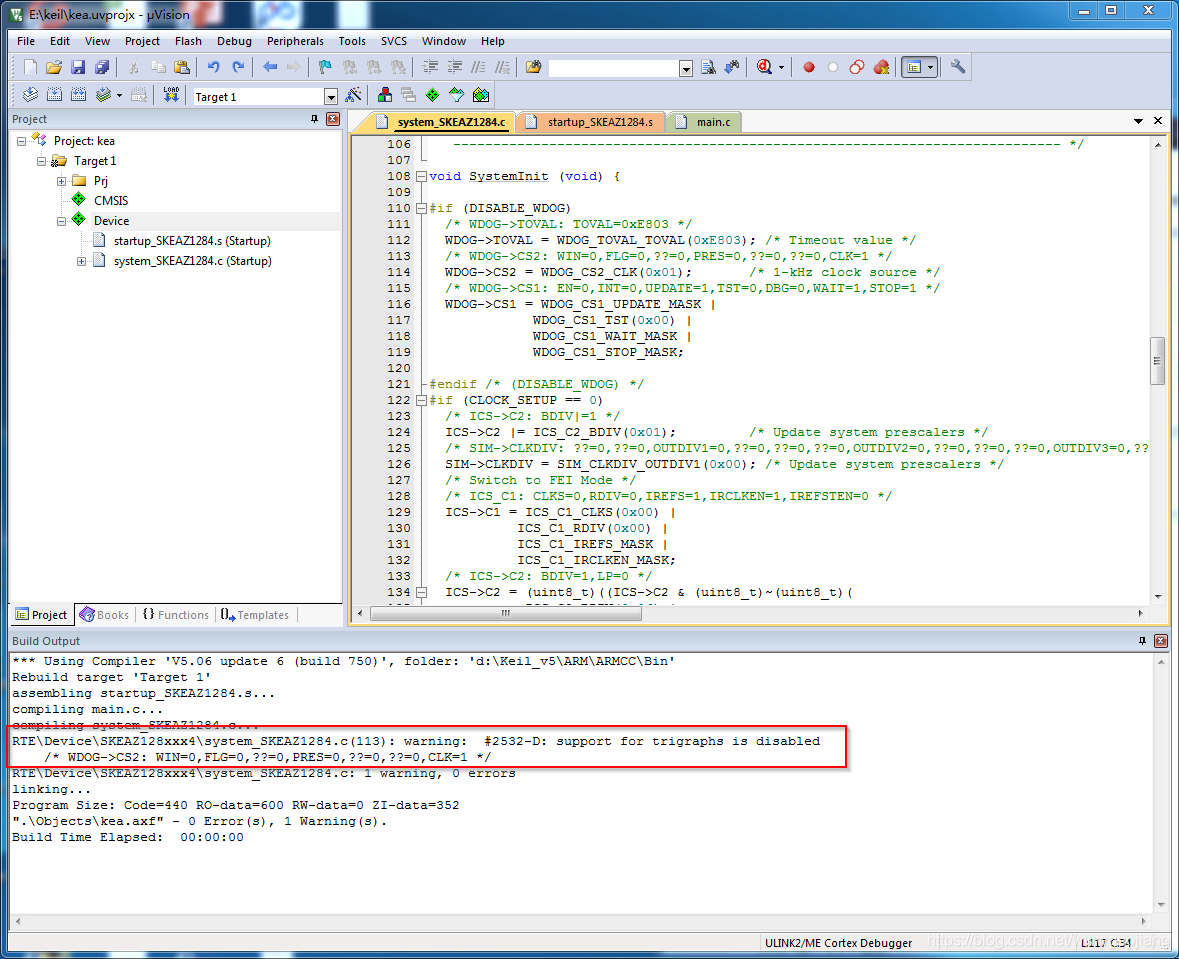Click the Open file folder icon
The height and width of the screenshot is (959, 1179).
pyautogui.click(x=53, y=67)
